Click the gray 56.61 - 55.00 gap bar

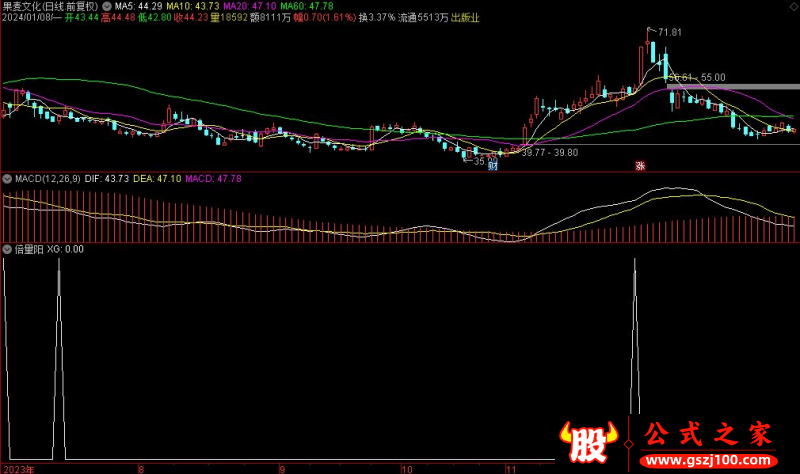tap(733, 87)
